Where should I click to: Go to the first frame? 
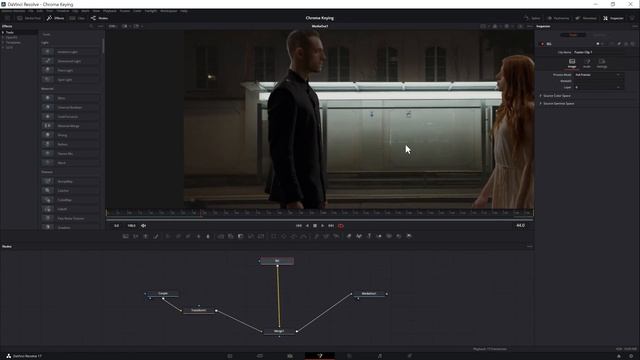coord(299,226)
